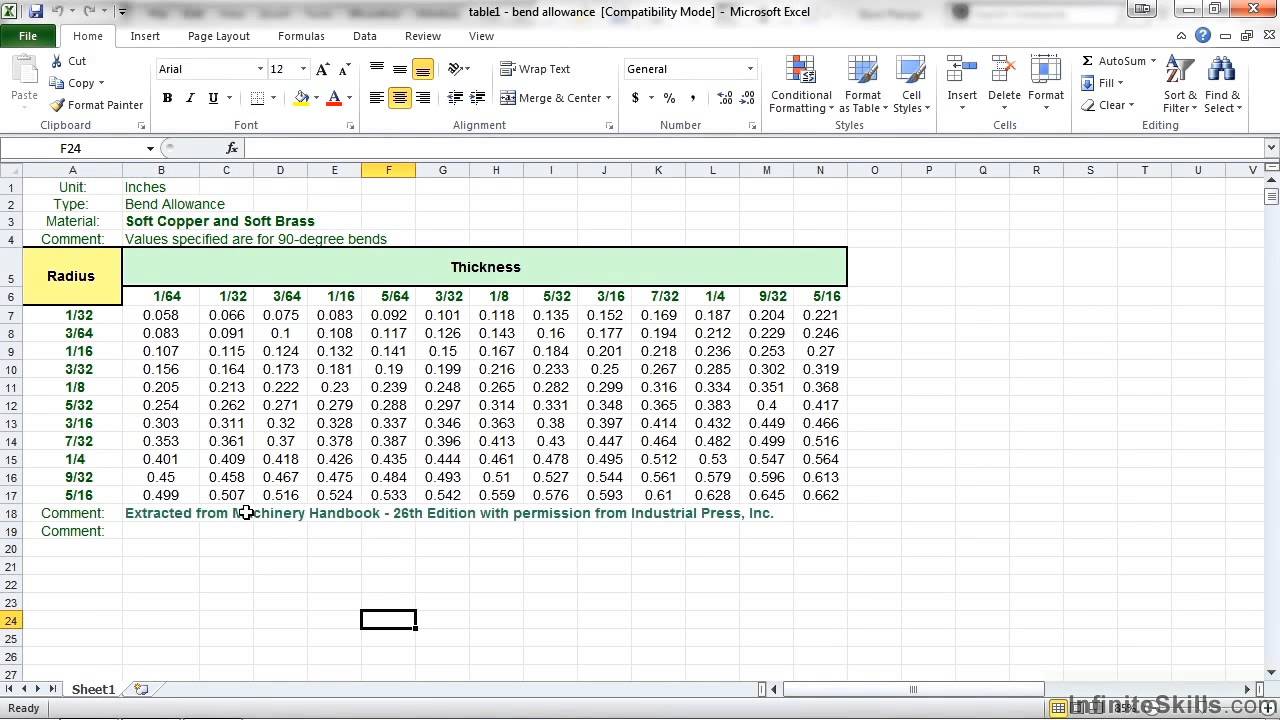Align text left

pos(377,98)
